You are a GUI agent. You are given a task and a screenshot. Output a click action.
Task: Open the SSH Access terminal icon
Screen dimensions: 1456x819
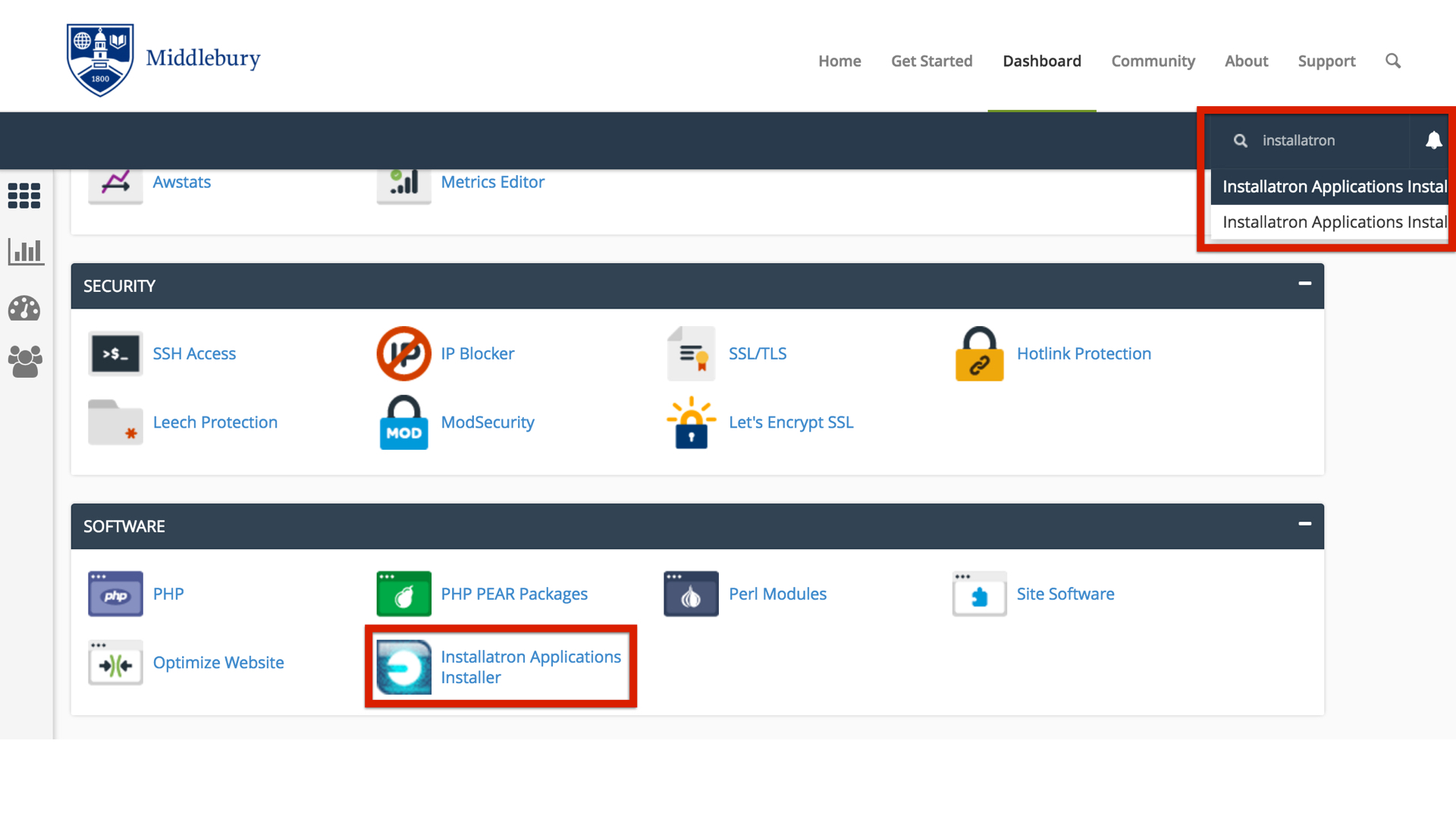pos(115,353)
